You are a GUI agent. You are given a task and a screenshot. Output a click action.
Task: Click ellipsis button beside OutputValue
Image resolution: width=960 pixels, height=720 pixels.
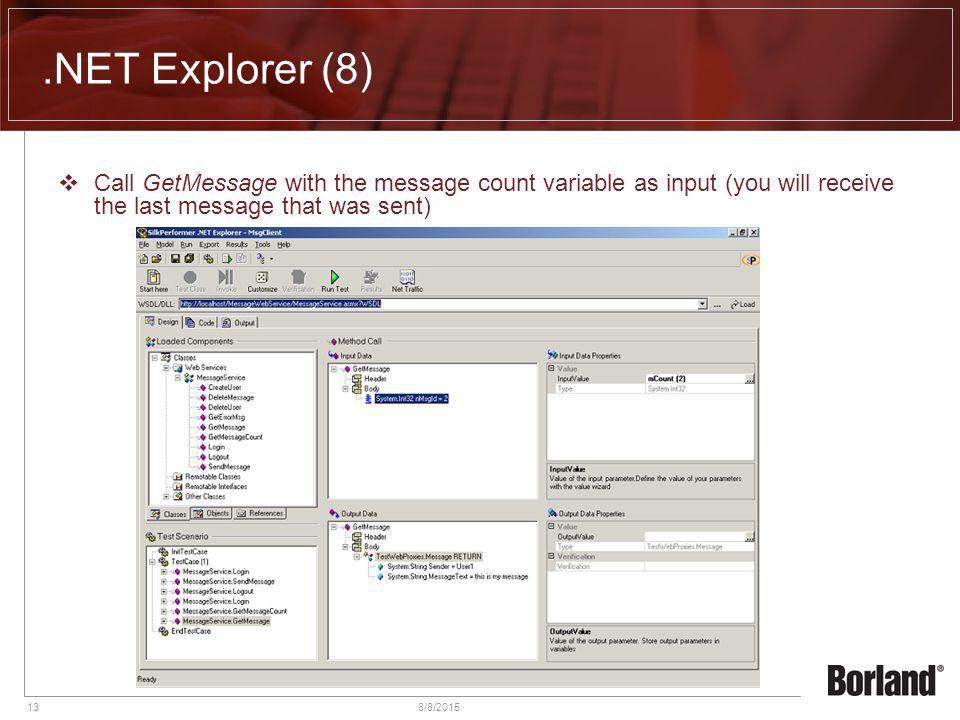click(x=749, y=537)
